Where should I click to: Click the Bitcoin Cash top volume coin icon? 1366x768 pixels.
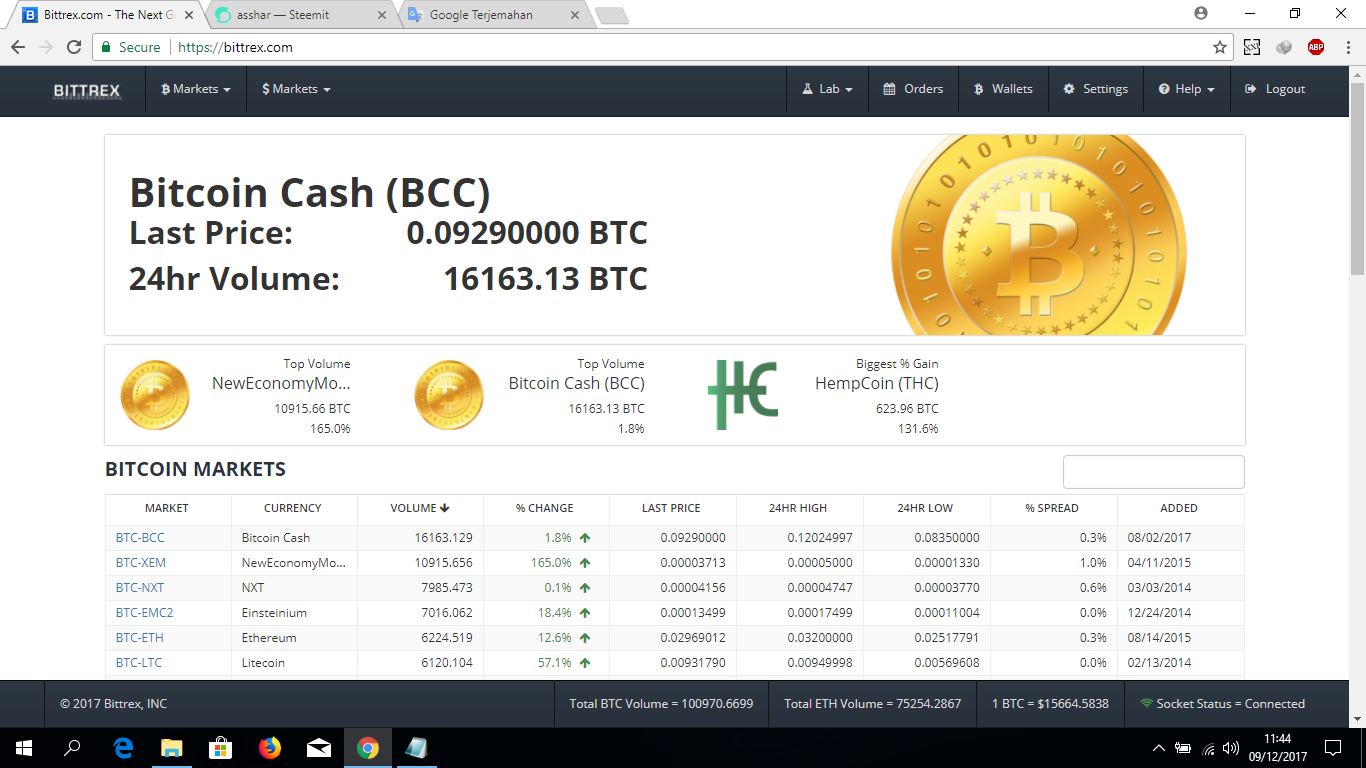pyautogui.click(x=449, y=395)
